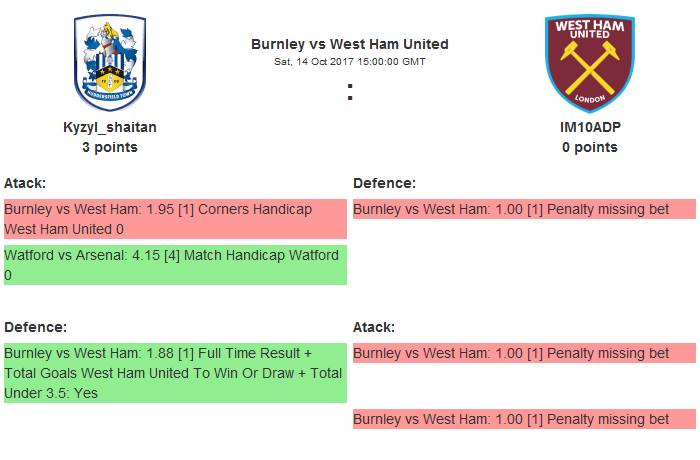Click the Huddersfield Town crest logo
700x460 pixels.
[110, 62]
